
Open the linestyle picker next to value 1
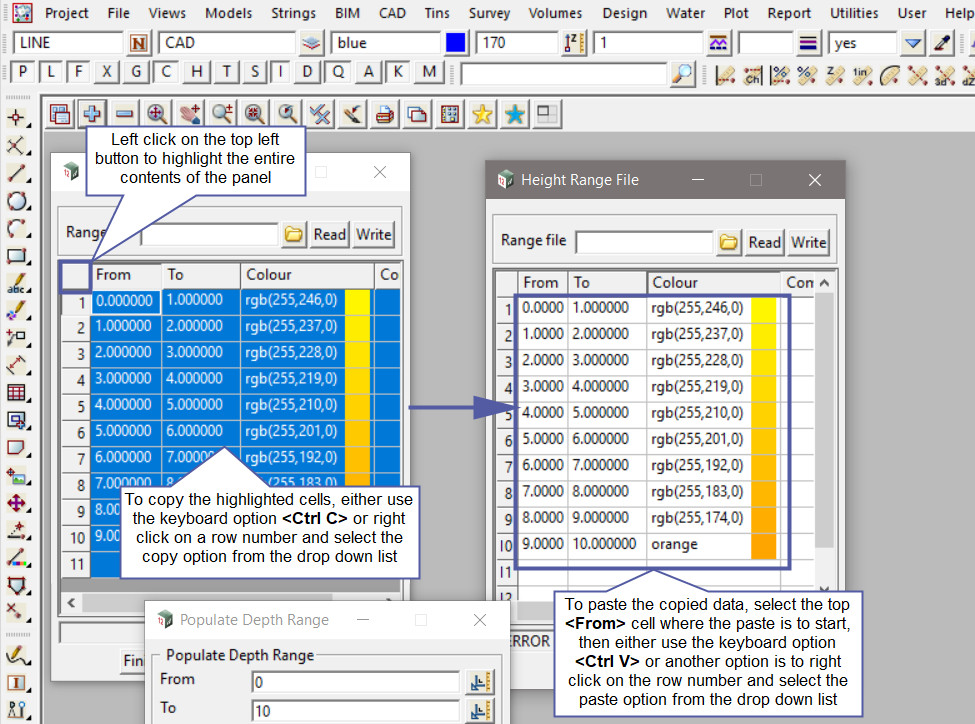(x=718, y=43)
